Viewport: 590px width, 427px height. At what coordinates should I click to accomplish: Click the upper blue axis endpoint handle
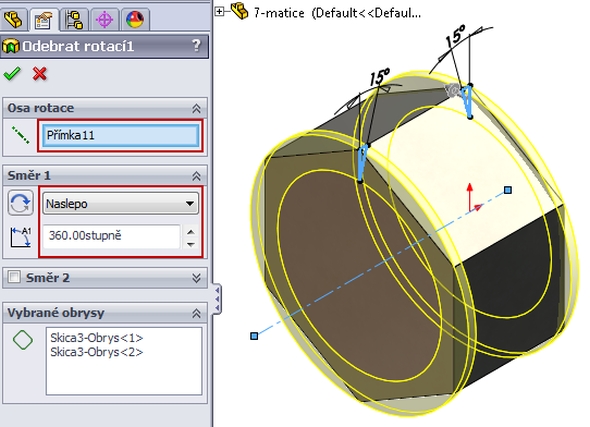coord(508,190)
